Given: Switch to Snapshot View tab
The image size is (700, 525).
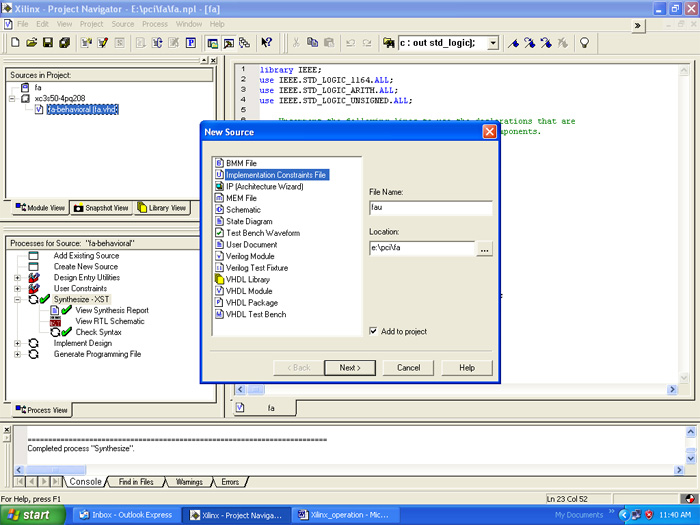Looking at the screenshot, I should (101, 208).
